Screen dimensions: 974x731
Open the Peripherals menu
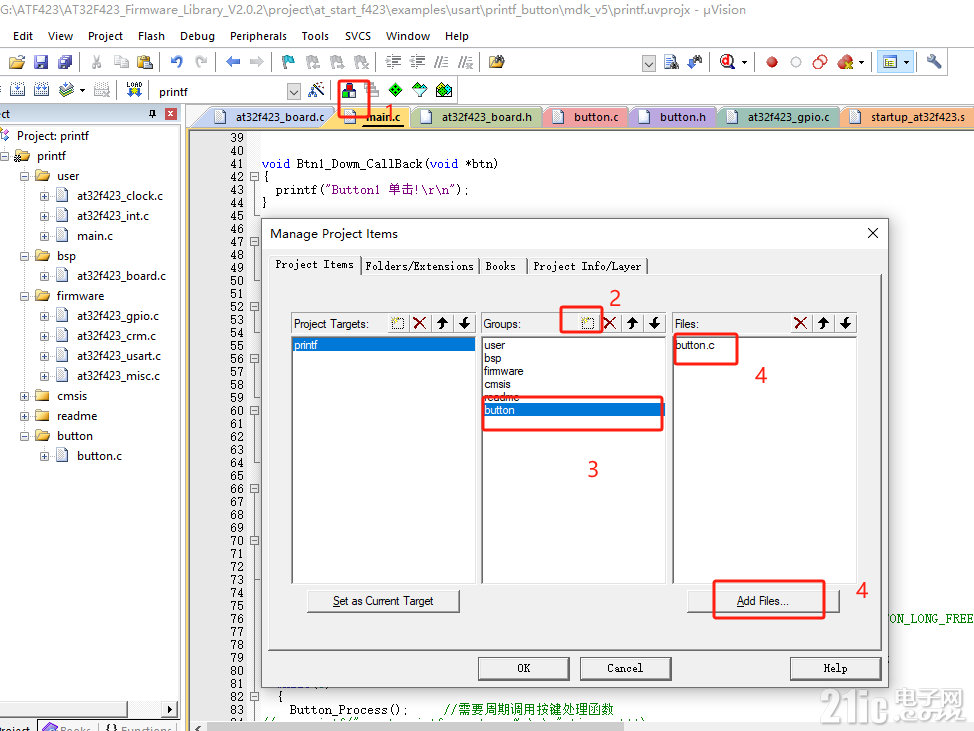coord(258,36)
